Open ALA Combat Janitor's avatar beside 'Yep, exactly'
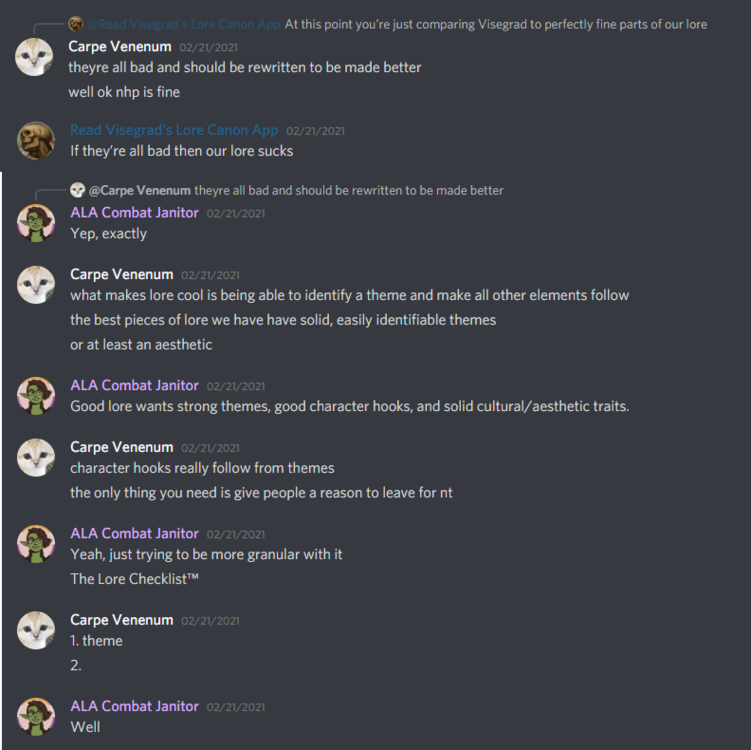 coord(36,223)
